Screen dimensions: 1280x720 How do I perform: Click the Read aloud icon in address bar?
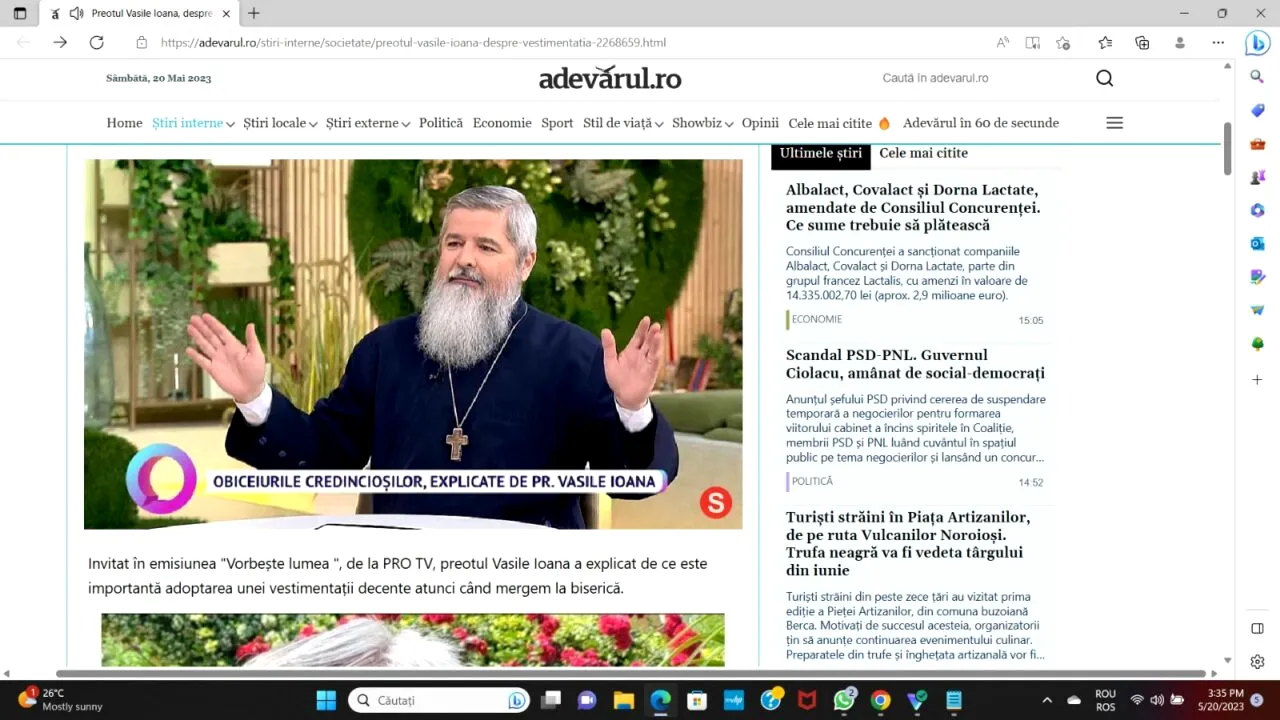[1003, 42]
